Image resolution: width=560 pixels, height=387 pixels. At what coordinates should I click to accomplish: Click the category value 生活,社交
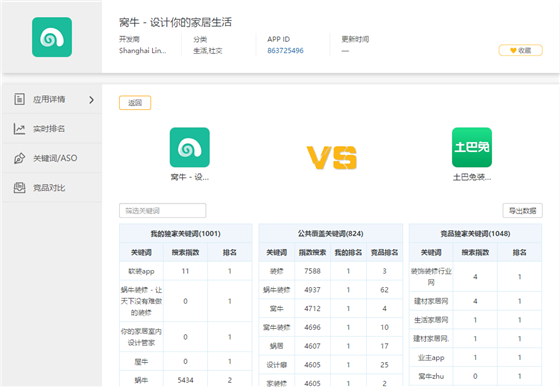208,51
